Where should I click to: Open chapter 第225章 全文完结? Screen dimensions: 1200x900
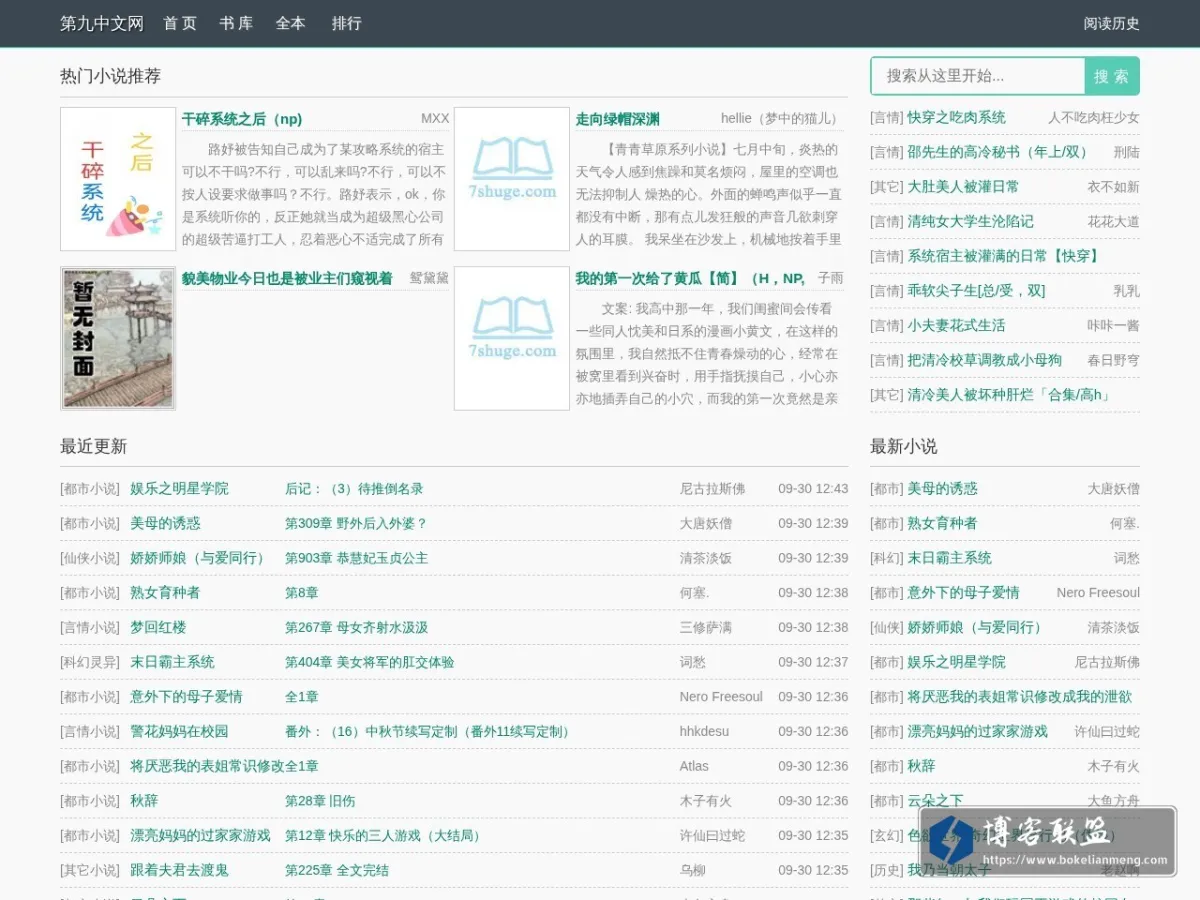(x=337, y=870)
